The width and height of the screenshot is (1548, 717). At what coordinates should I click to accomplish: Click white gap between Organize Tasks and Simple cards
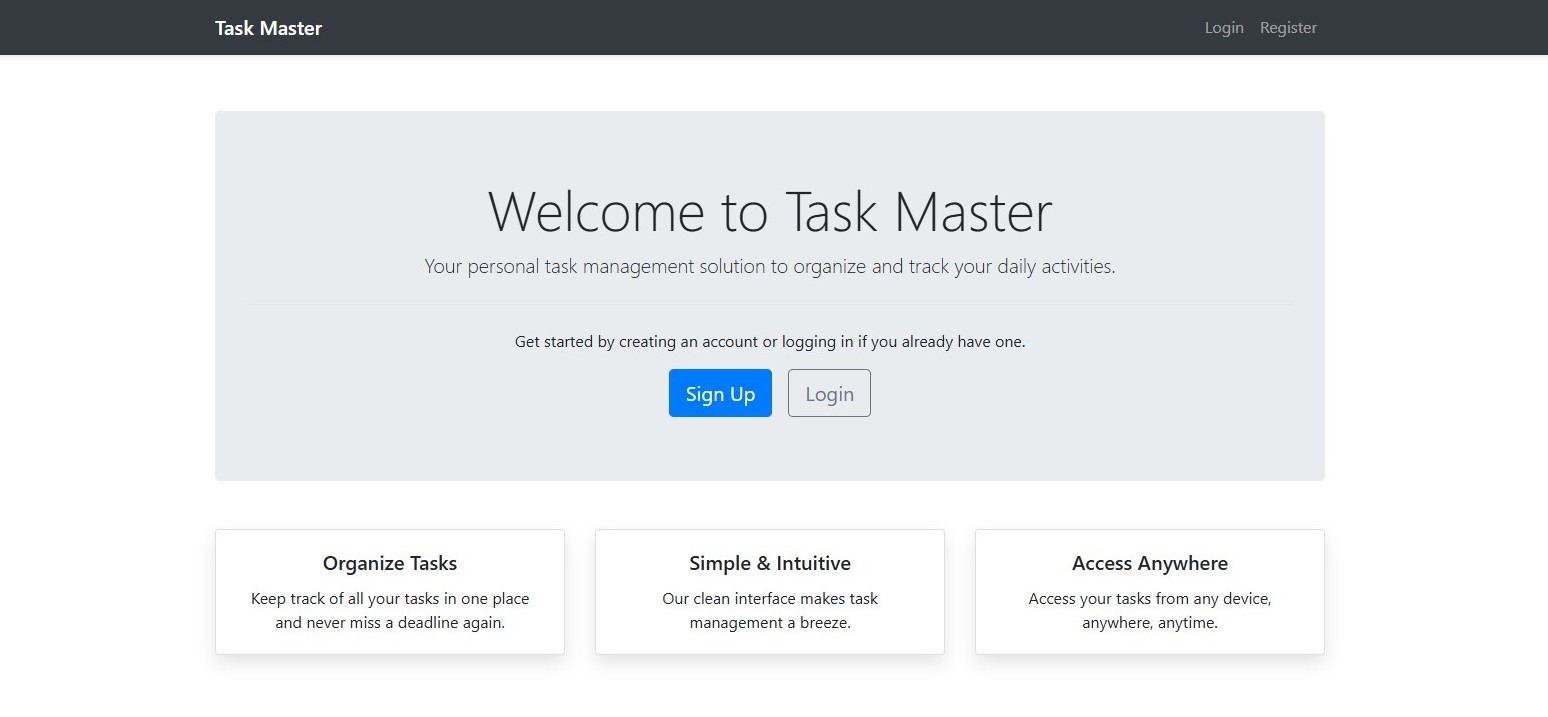tap(580, 592)
